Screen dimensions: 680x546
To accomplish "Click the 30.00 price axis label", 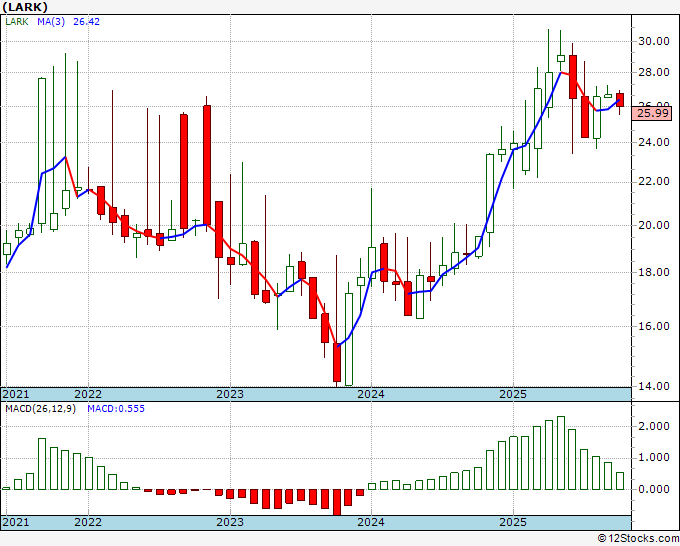I will pos(654,41).
